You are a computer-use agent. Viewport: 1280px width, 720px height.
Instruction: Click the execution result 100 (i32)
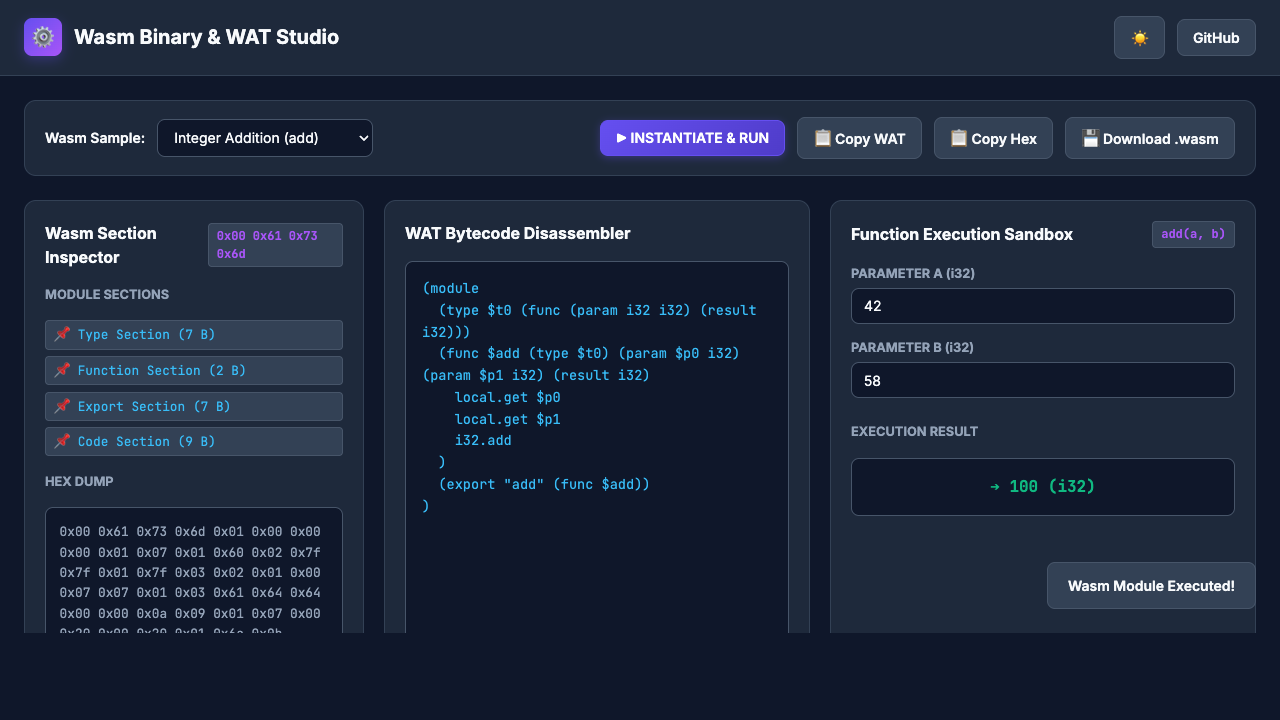pyautogui.click(x=1043, y=487)
